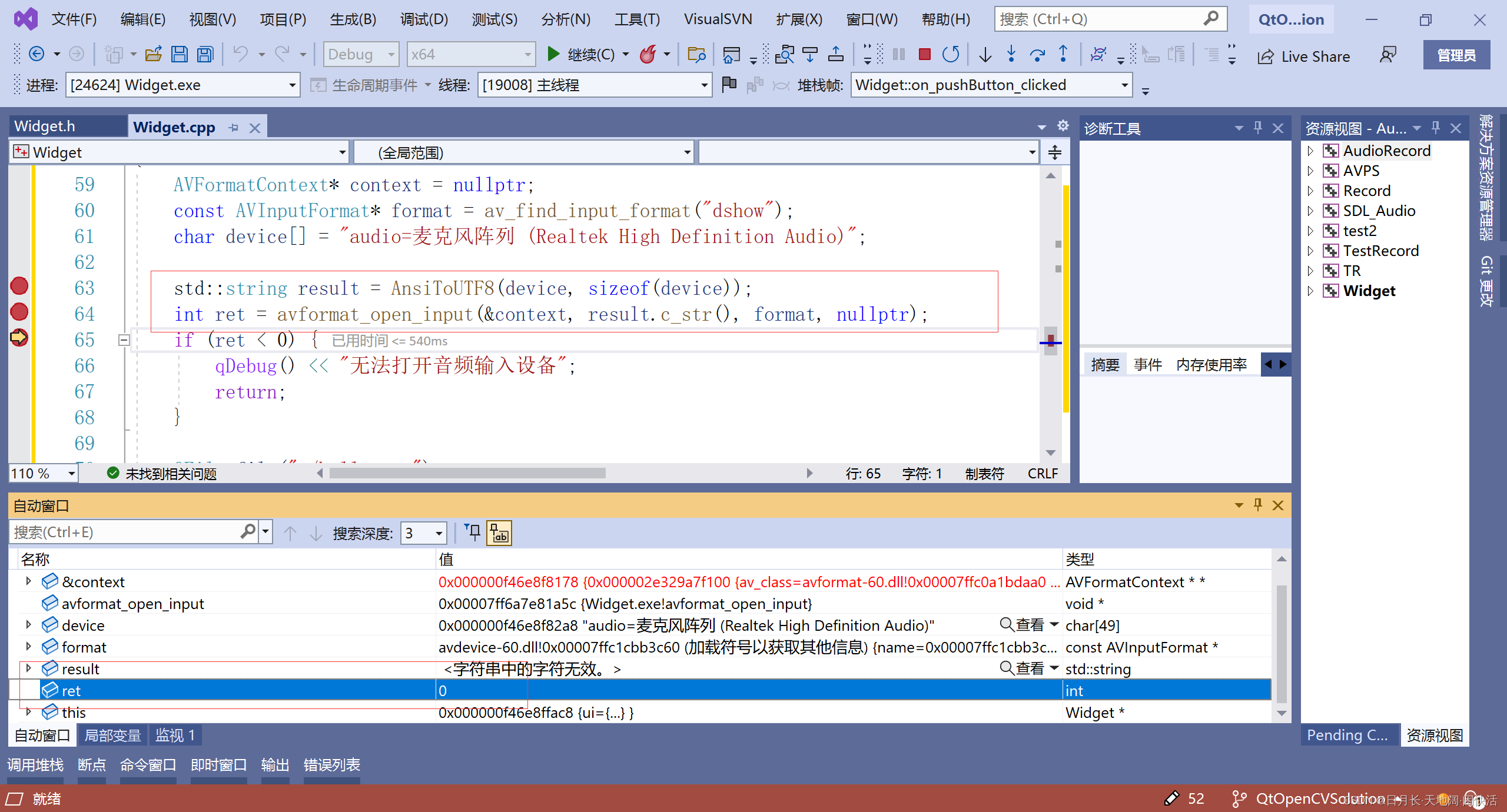Open the stack frame dropdown
This screenshot has height=812, width=1507.
click(1124, 85)
